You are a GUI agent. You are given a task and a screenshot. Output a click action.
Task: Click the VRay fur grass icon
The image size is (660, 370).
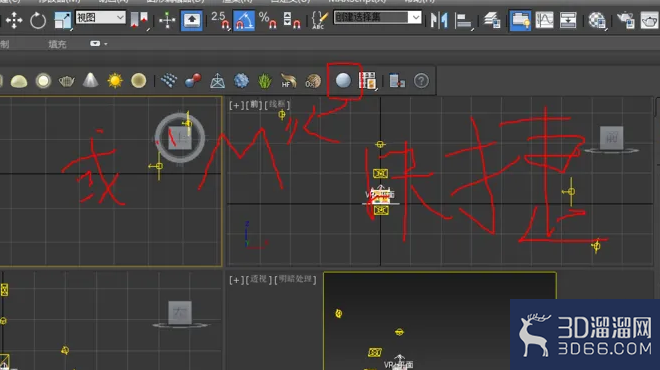click(x=265, y=80)
